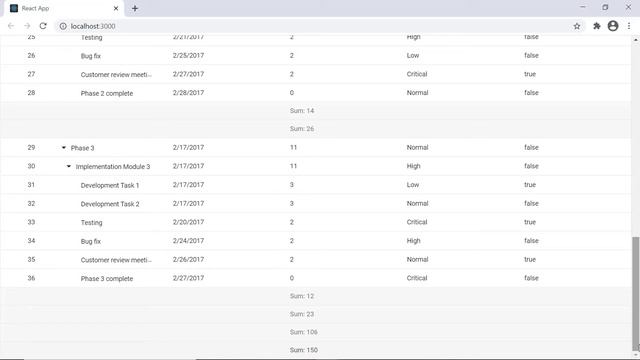640x360 pixels.
Task: View site information icon beside localhost
Action: click(63, 26)
